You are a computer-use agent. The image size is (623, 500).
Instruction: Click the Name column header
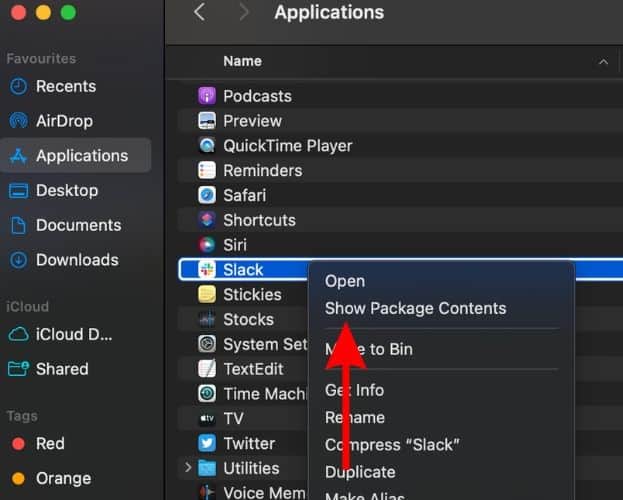click(x=242, y=62)
